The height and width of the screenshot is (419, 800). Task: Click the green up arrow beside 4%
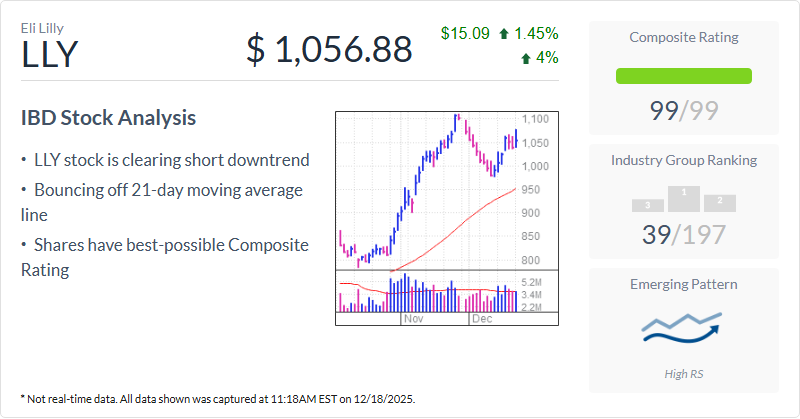click(526, 58)
